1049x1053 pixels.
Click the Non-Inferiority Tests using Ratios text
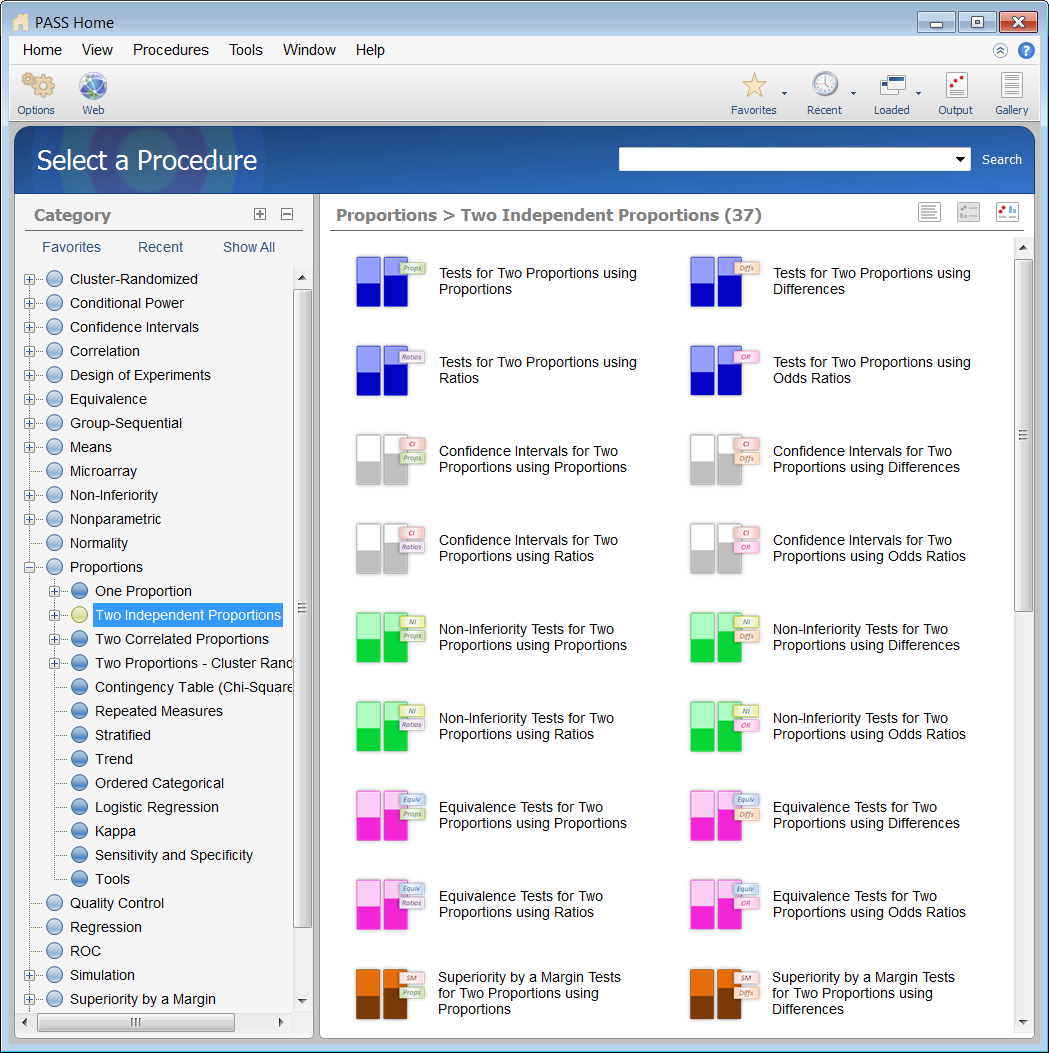click(x=526, y=726)
